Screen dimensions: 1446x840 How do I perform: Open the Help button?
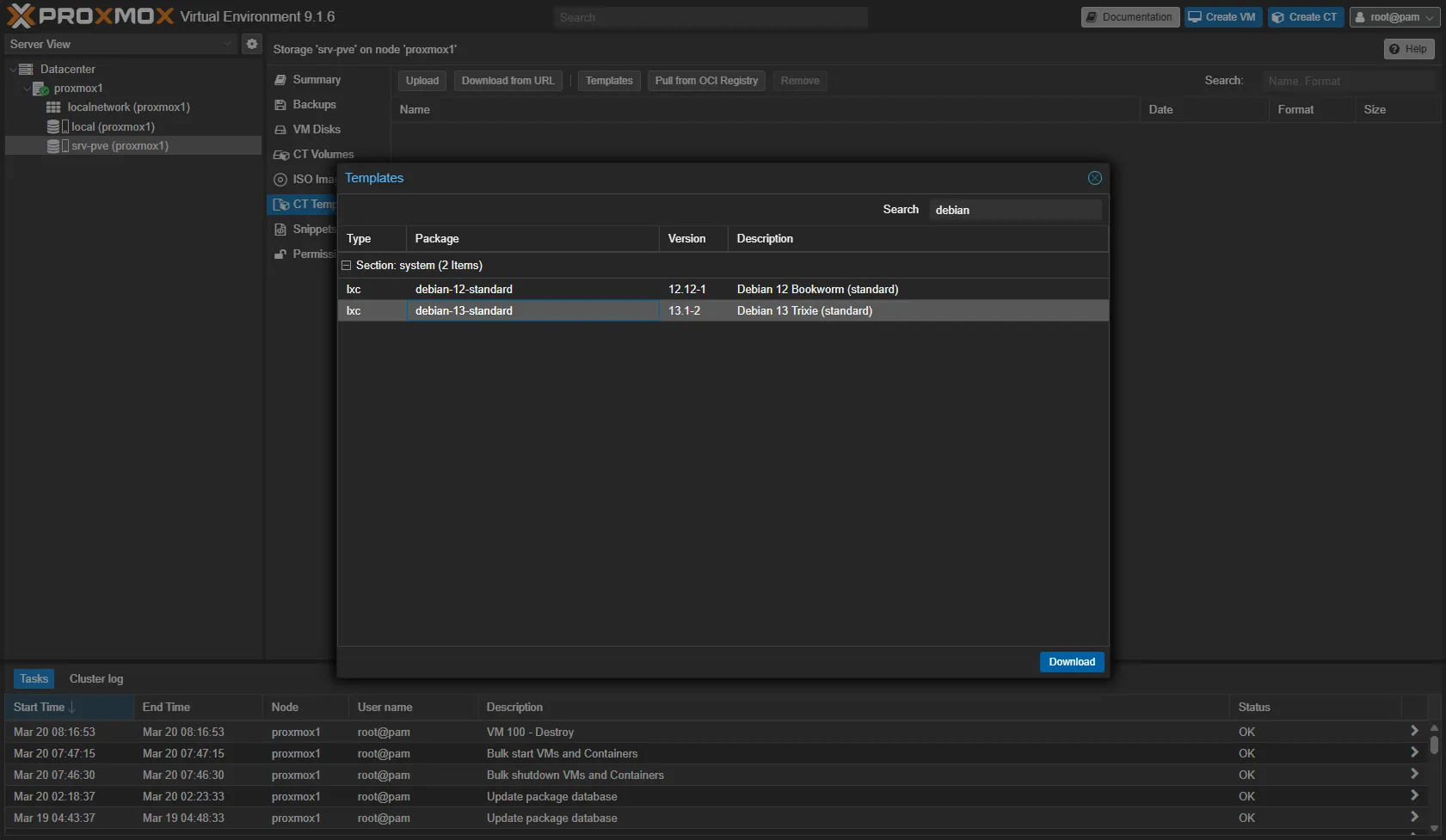(x=1408, y=49)
